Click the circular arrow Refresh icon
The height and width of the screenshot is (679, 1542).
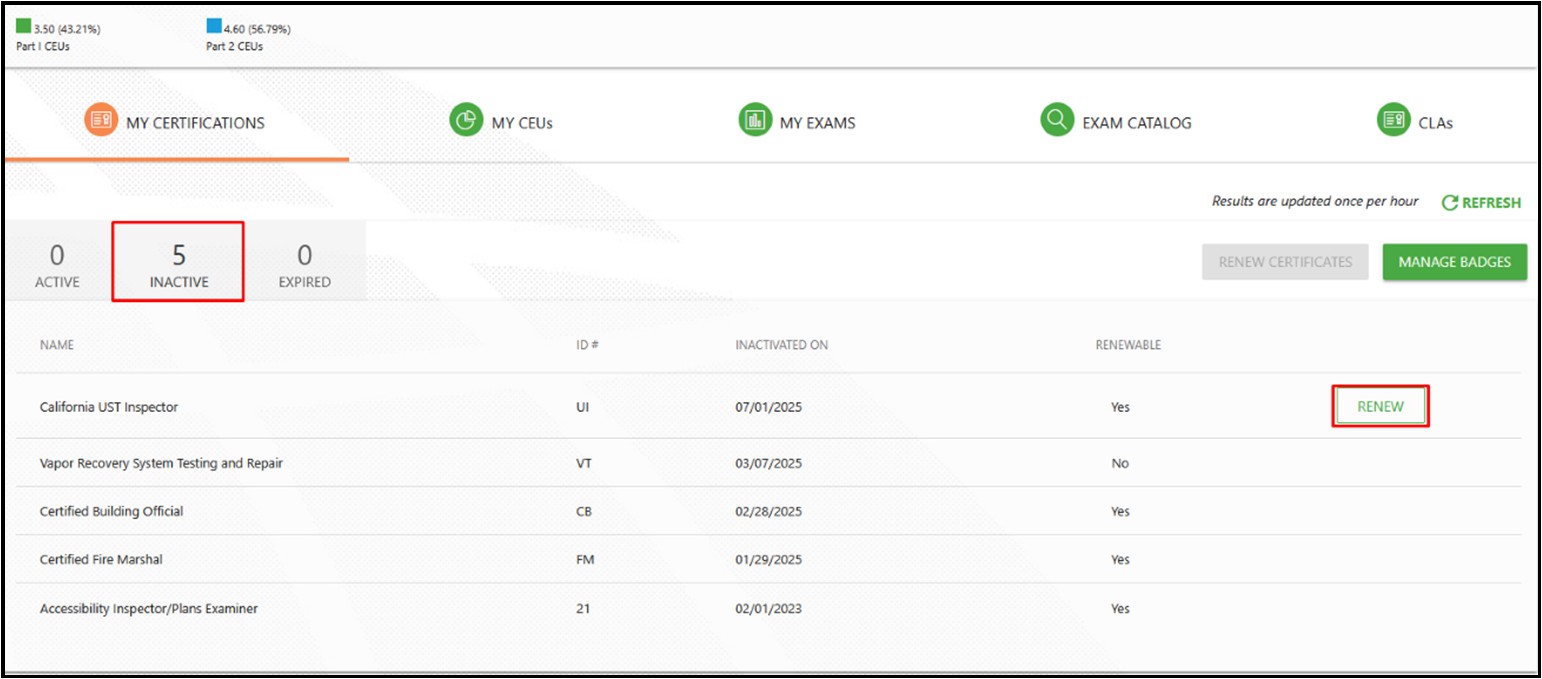(x=1450, y=202)
